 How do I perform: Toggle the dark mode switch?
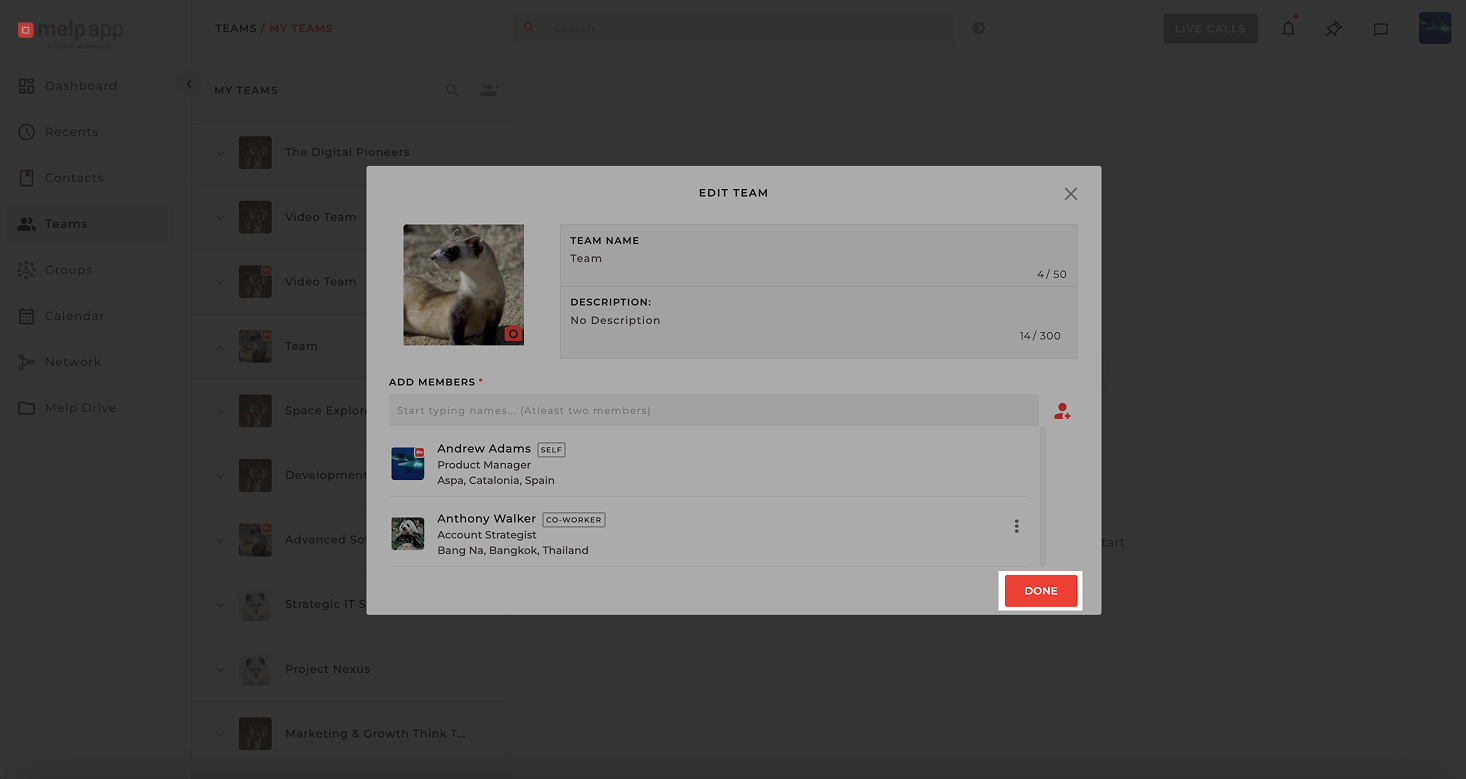[x=978, y=28]
